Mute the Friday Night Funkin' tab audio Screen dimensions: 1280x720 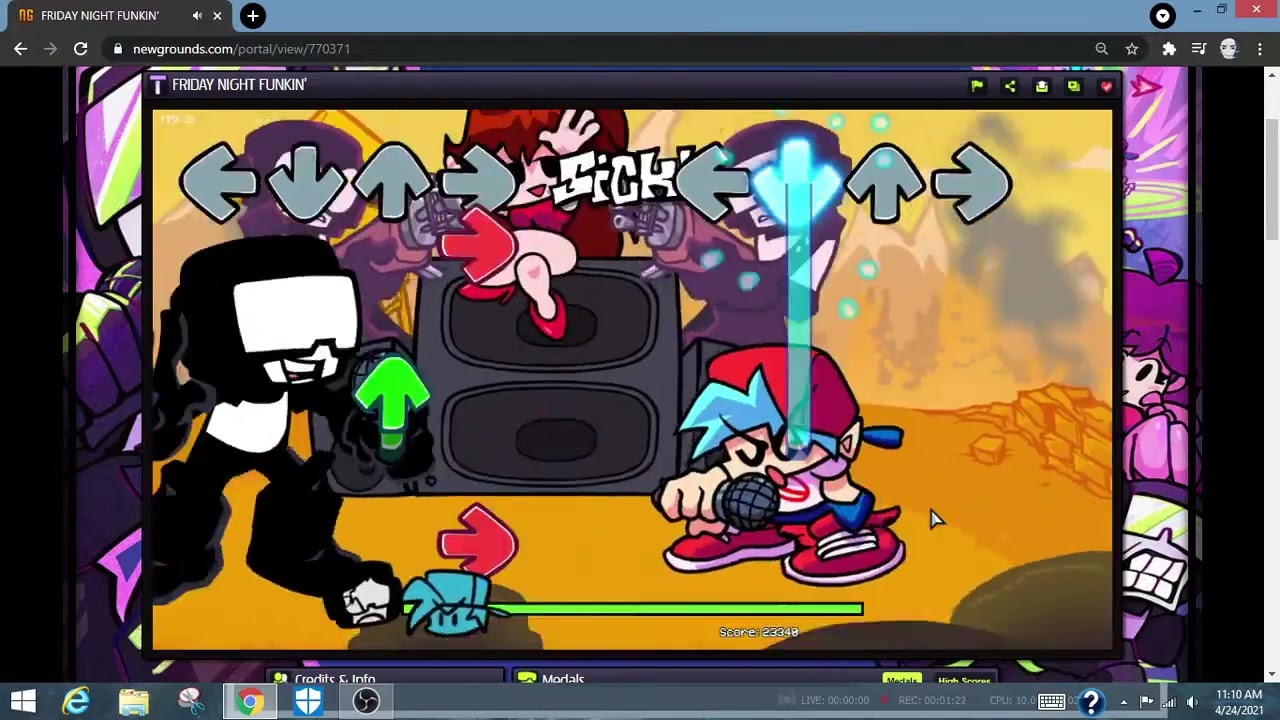click(197, 16)
